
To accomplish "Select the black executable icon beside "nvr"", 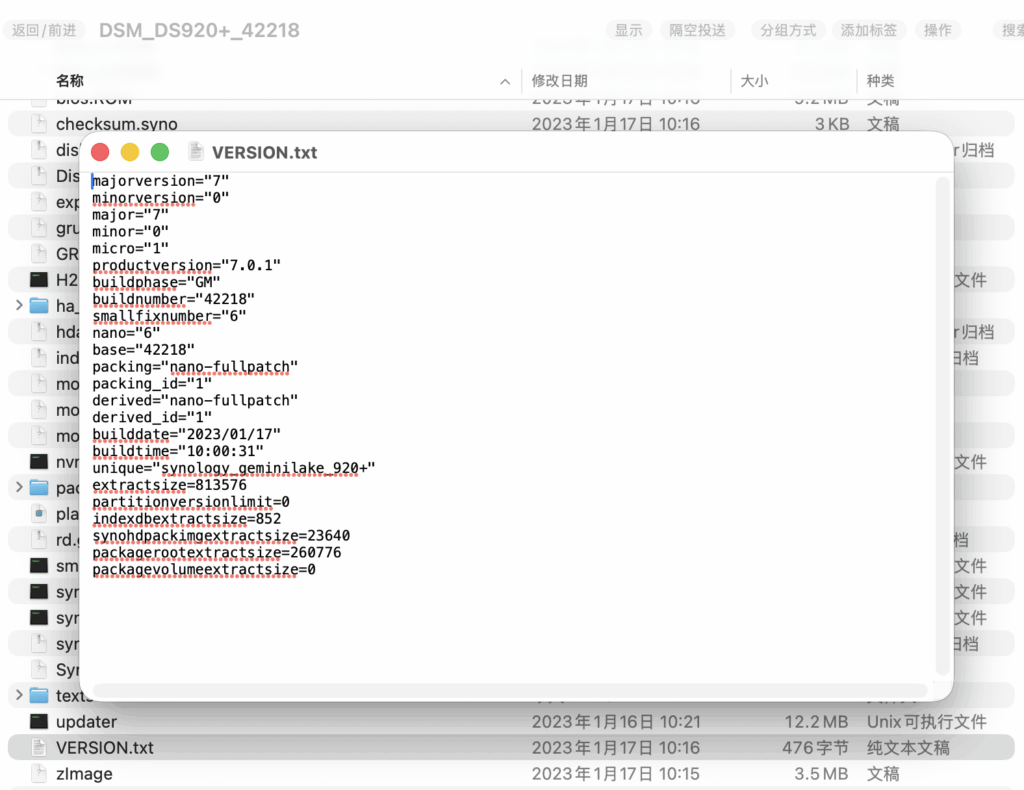I will [39, 461].
